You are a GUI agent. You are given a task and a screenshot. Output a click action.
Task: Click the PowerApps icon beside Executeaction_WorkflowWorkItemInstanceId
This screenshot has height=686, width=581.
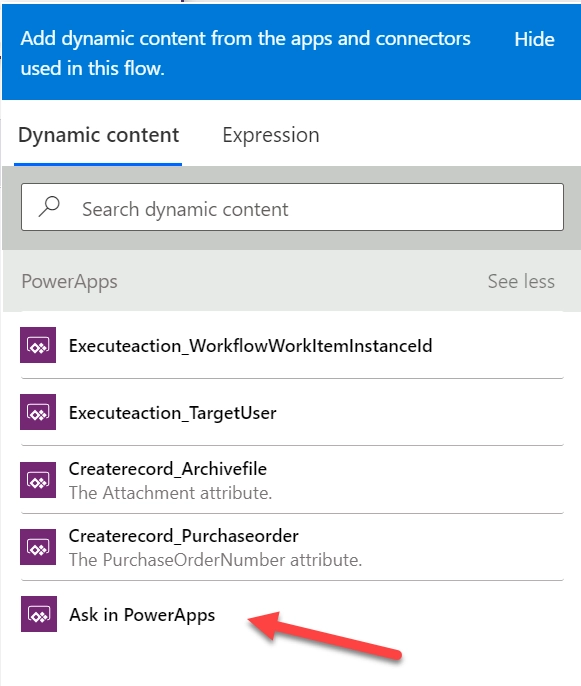[38, 345]
